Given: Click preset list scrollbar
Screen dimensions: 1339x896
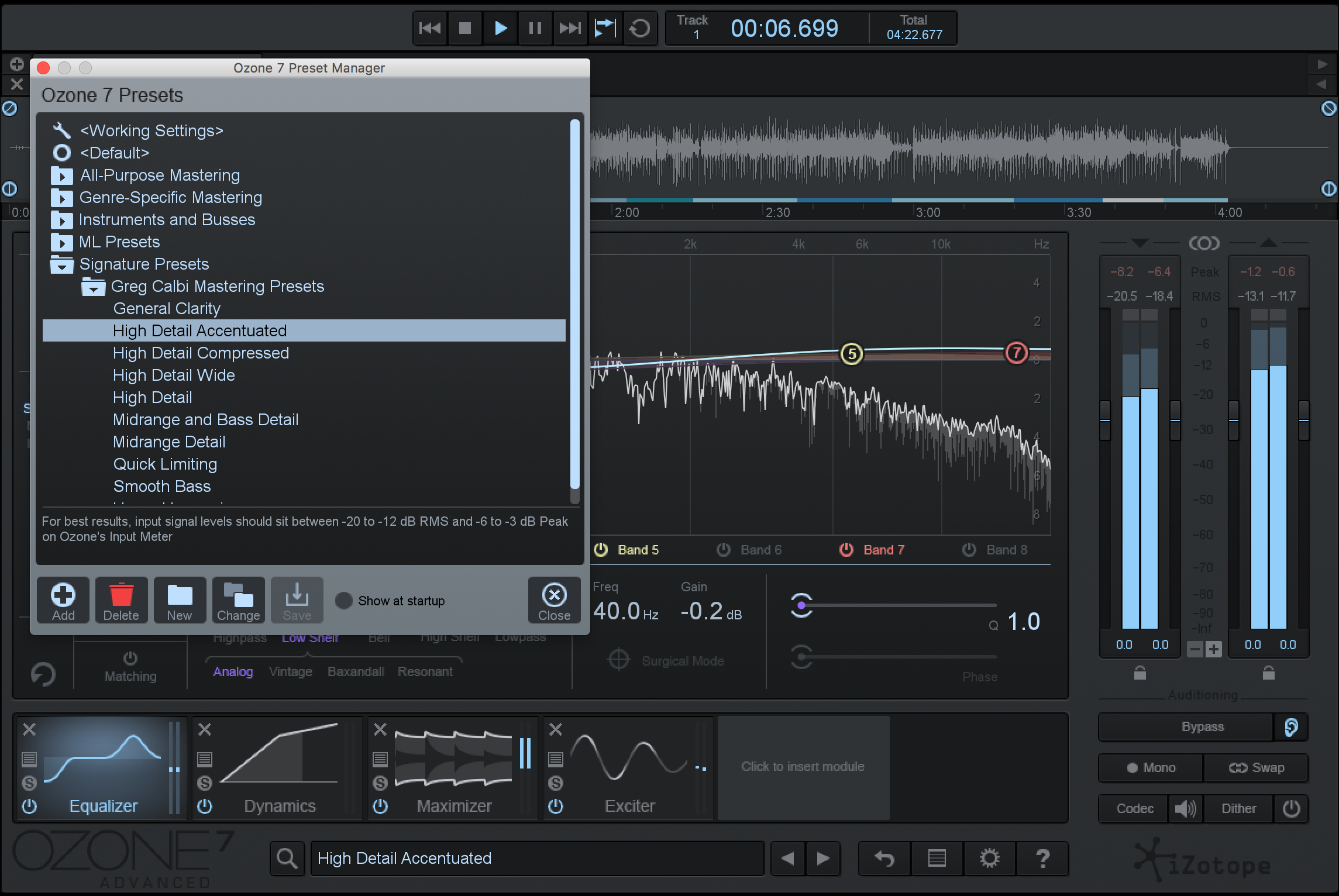Looking at the screenshot, I should click(x=575, y=304).
